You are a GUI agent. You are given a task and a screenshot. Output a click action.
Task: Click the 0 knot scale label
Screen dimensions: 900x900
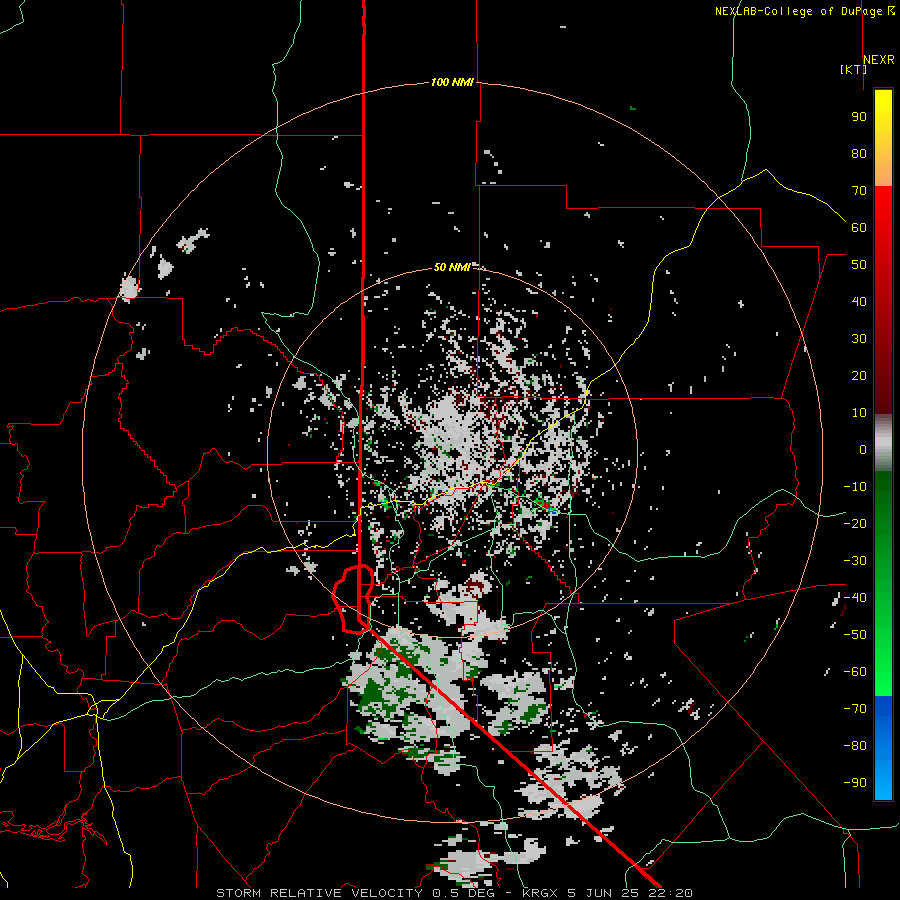click(x=863, y=450)
